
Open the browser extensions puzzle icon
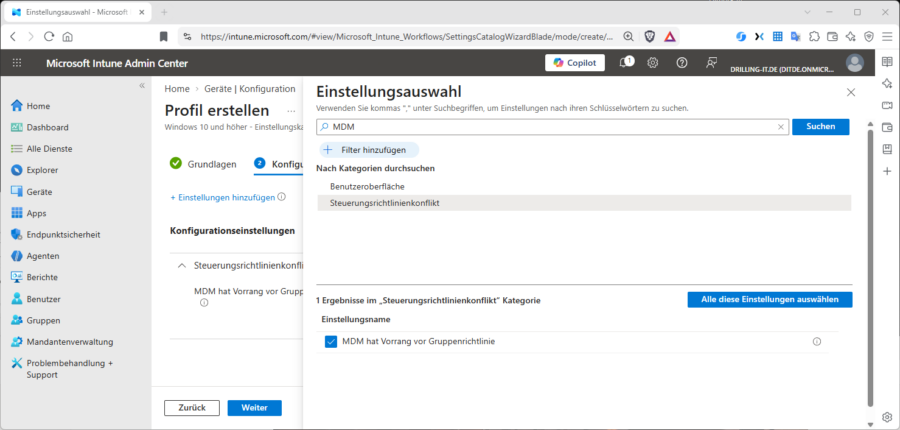(x=814, y=37)
